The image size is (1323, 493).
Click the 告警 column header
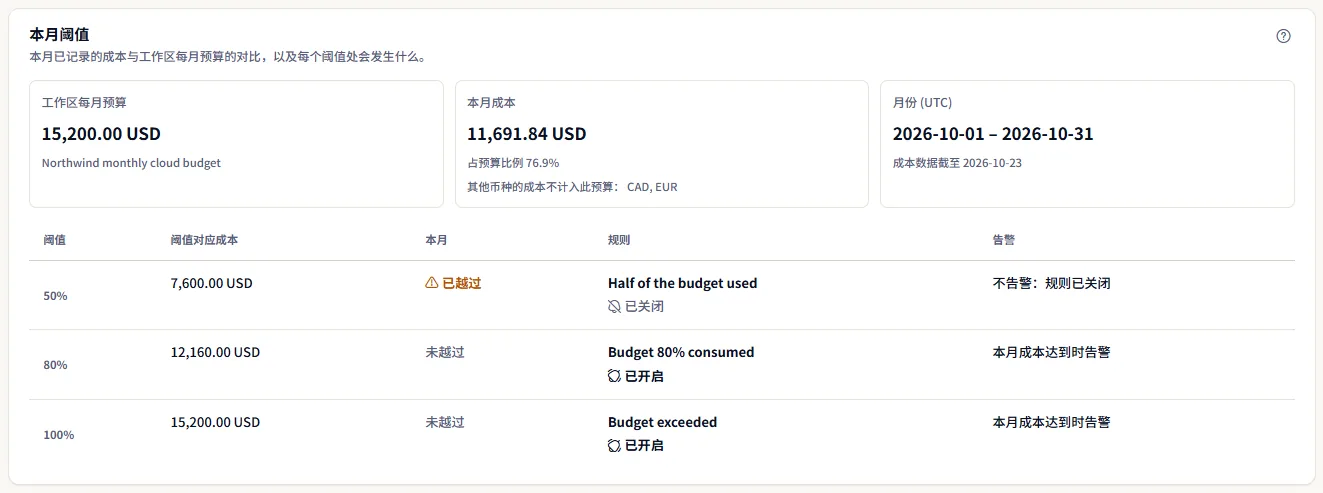click(1004, 240)
